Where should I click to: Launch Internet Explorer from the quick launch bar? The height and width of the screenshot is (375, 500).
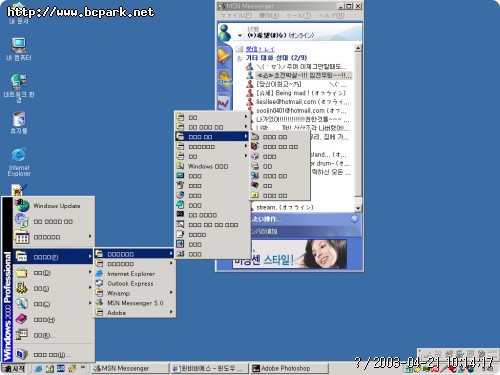(39, 368)
